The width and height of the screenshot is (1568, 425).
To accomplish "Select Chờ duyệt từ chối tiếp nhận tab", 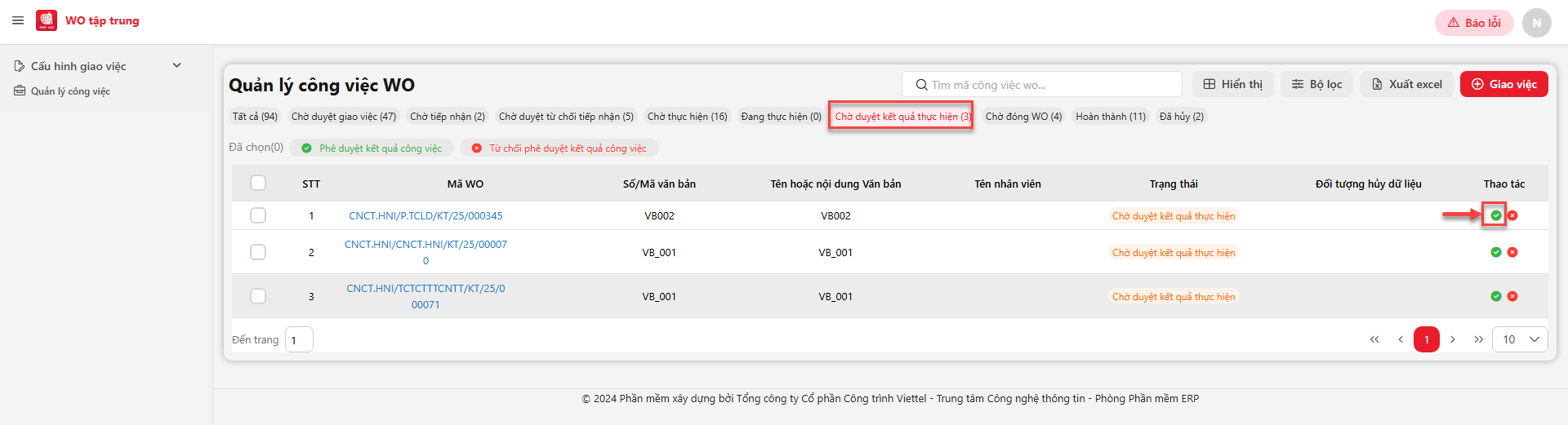I will (x=566, y=117).
